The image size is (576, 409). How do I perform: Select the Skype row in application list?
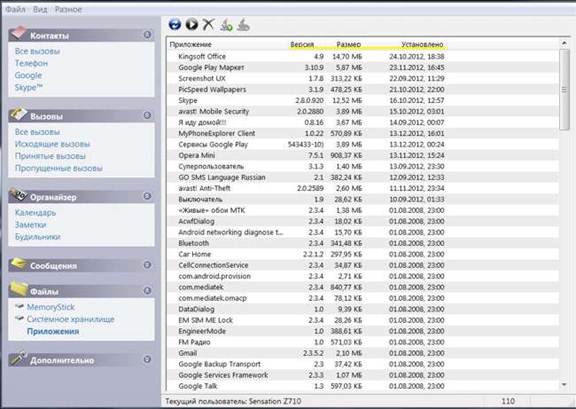[x=307, y=100]
